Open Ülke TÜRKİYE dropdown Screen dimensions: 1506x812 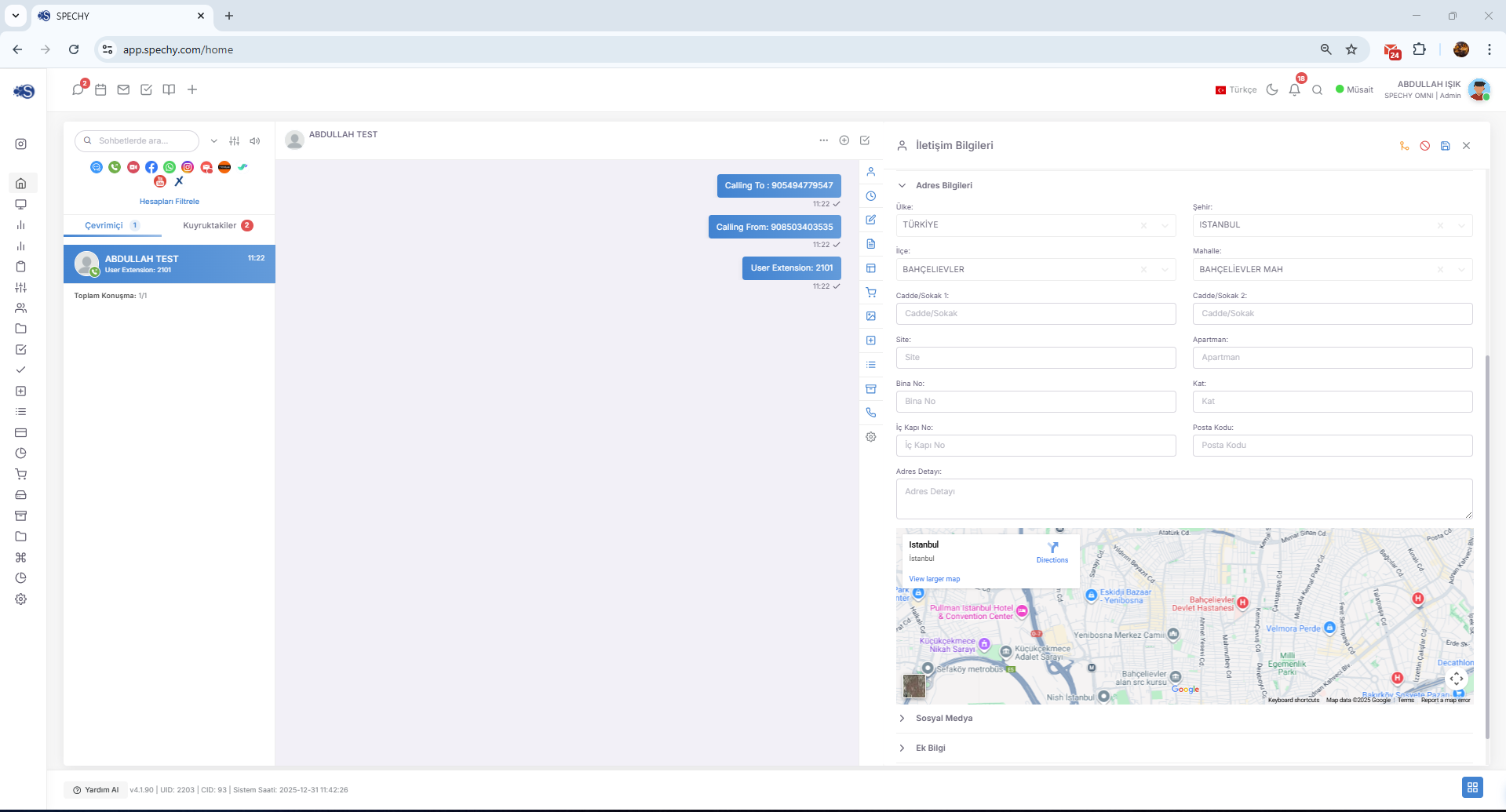pos(1036,225)
